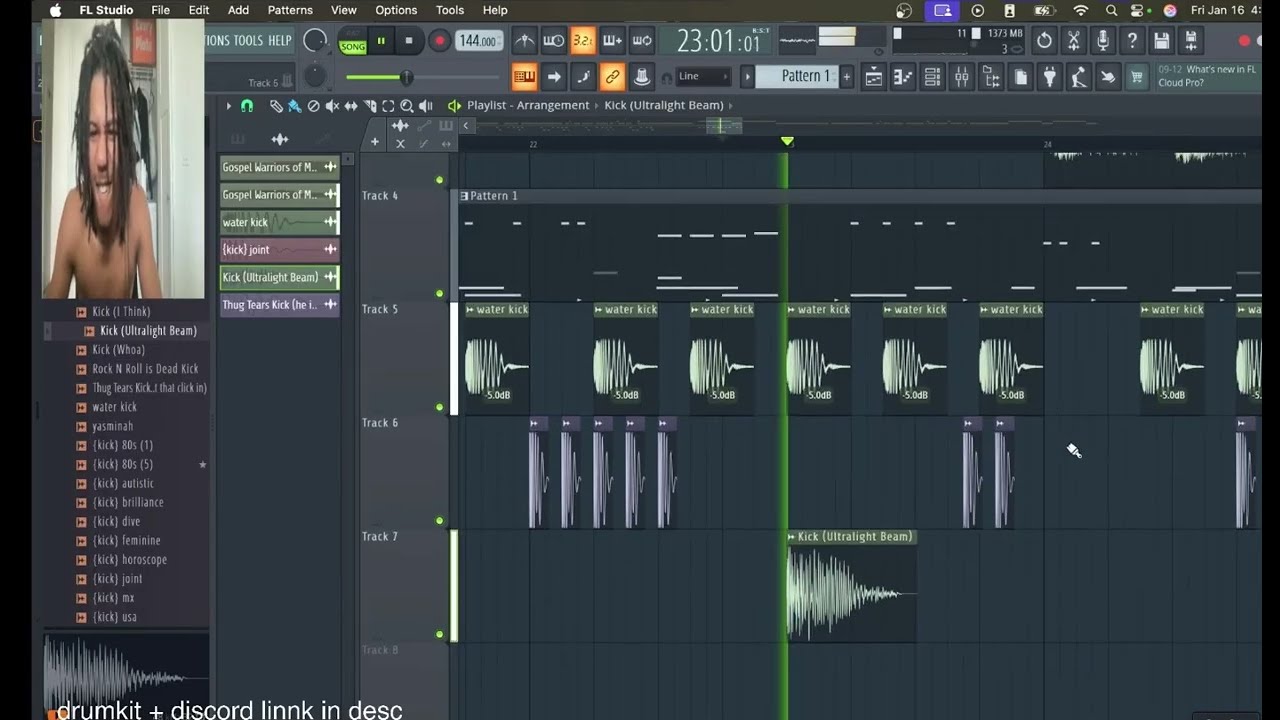Viewport: 1280px width, 720px height.
Task: Collapse the picker with the left chevron
Action: [x=466, y=126]
